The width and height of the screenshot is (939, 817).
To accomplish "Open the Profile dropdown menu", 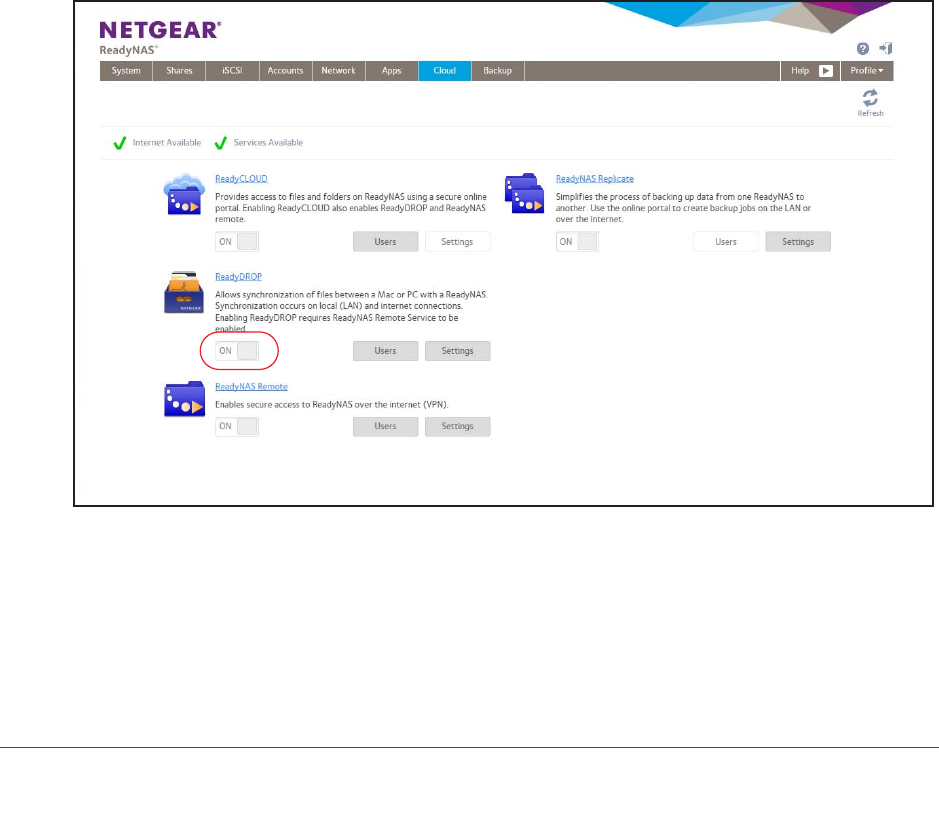I will tap(867, 71).
